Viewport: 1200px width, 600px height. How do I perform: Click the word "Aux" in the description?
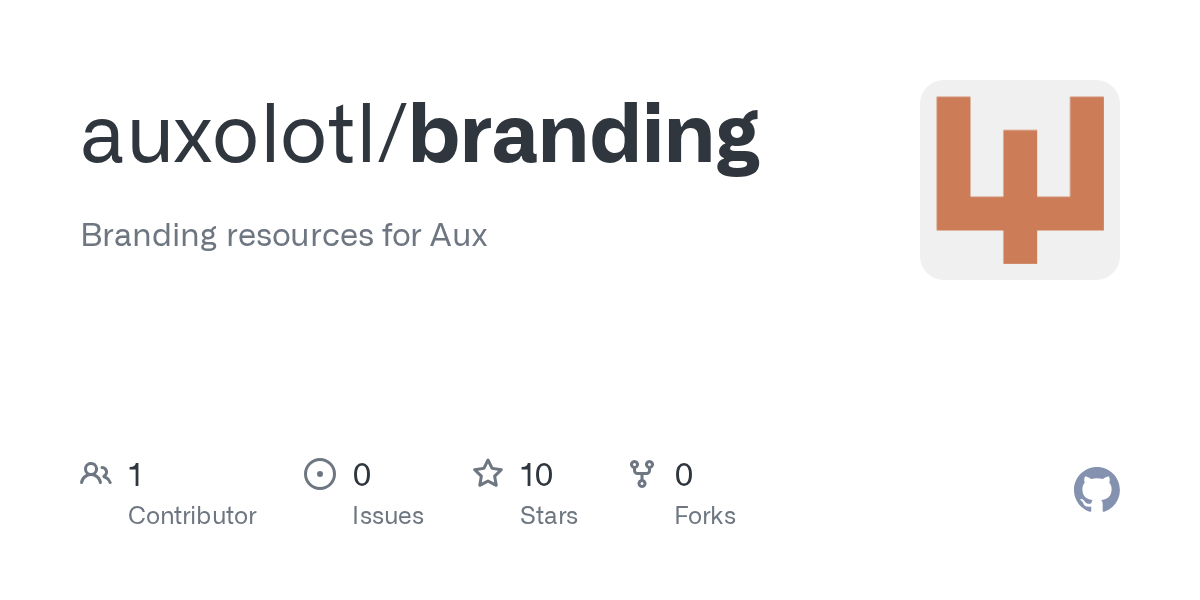[458, 236]
